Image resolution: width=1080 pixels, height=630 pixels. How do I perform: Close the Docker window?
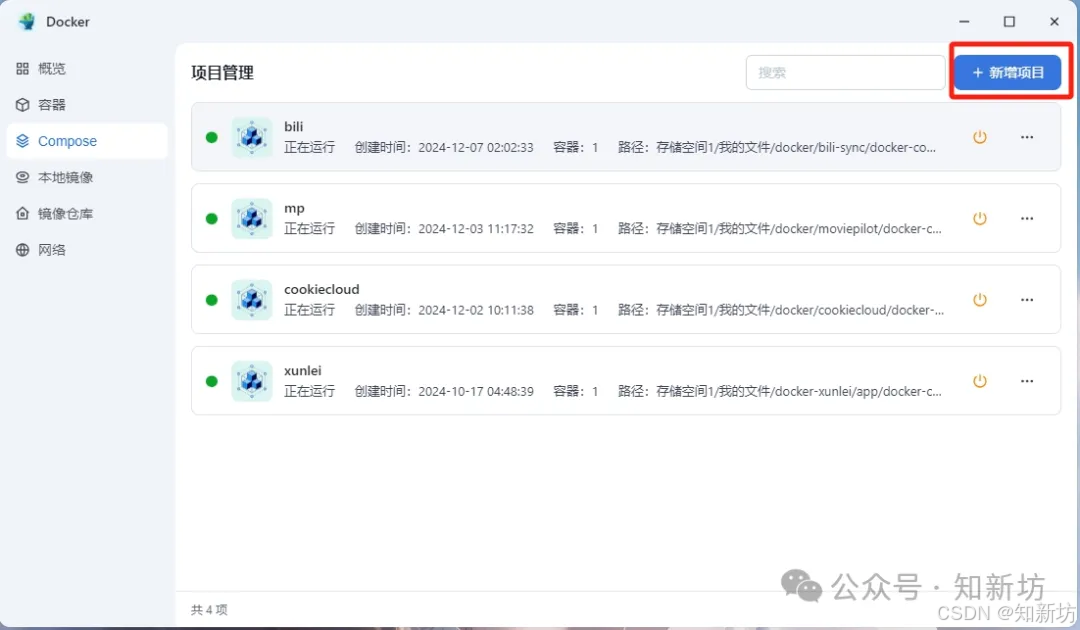[1054, 21]
